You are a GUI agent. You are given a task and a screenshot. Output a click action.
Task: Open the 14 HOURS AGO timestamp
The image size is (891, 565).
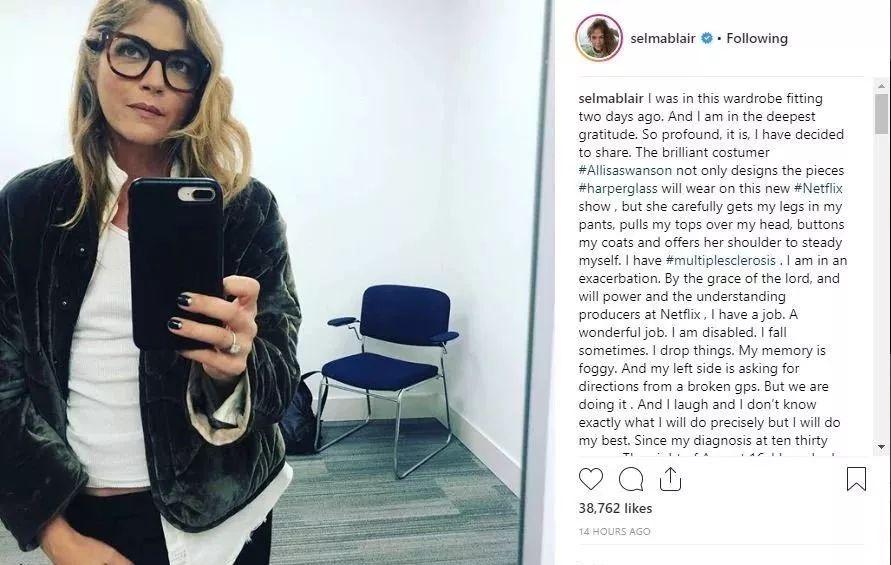[614, 531]
